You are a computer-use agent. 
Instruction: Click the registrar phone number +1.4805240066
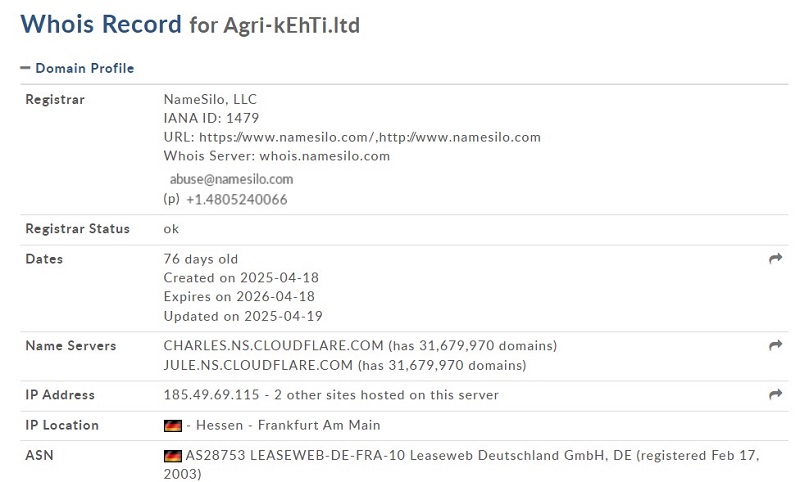pos(237,199)
